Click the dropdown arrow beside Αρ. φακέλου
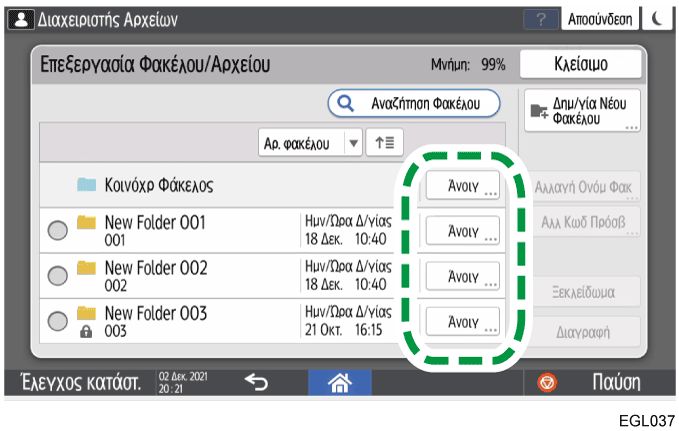The height and width of the screenshot is (431, 679). (352, 143)
